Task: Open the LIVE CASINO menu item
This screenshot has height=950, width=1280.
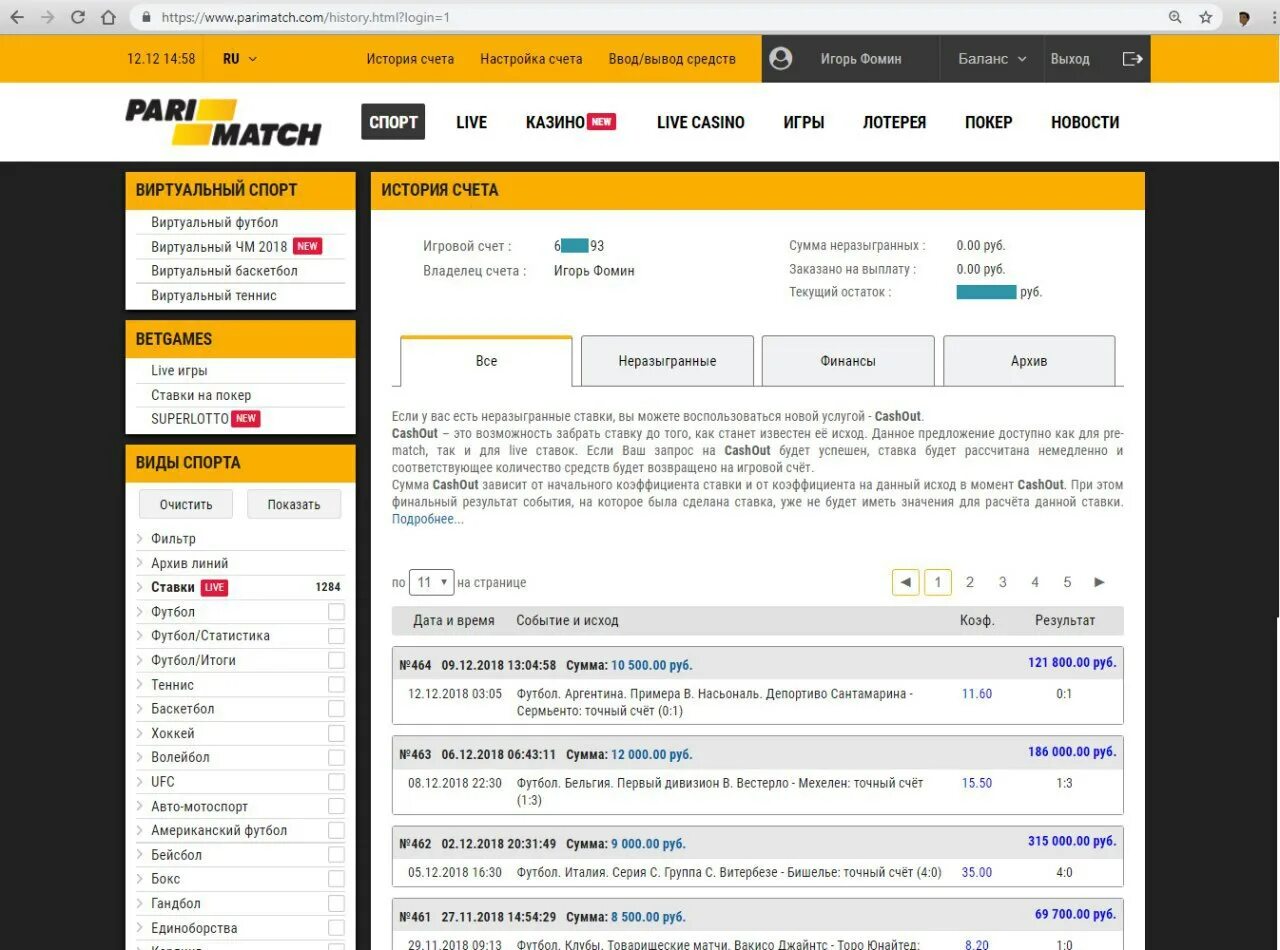Action: (x=701, y=122)
